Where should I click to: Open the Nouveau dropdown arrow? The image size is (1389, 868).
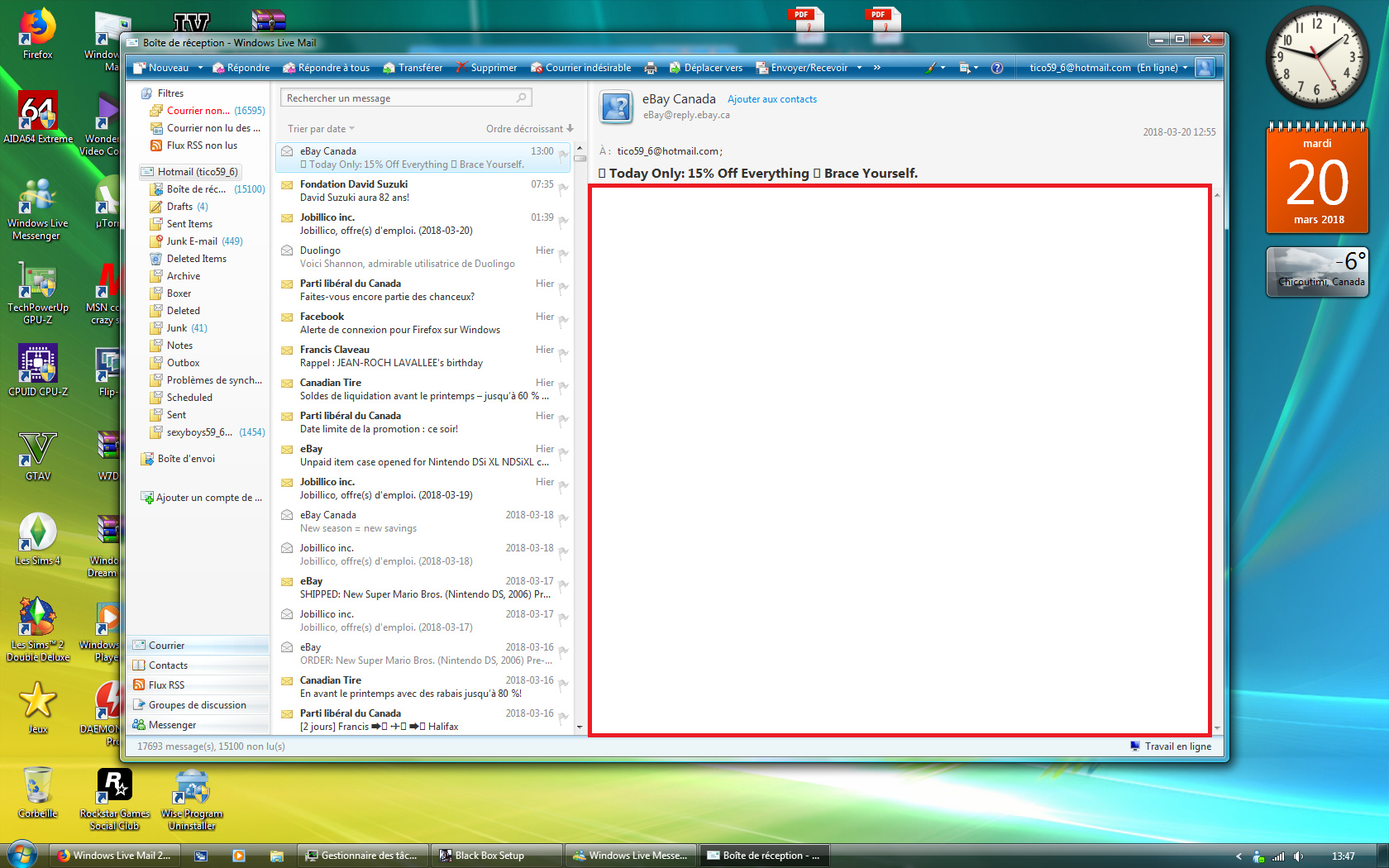click(x=199, y=68)
